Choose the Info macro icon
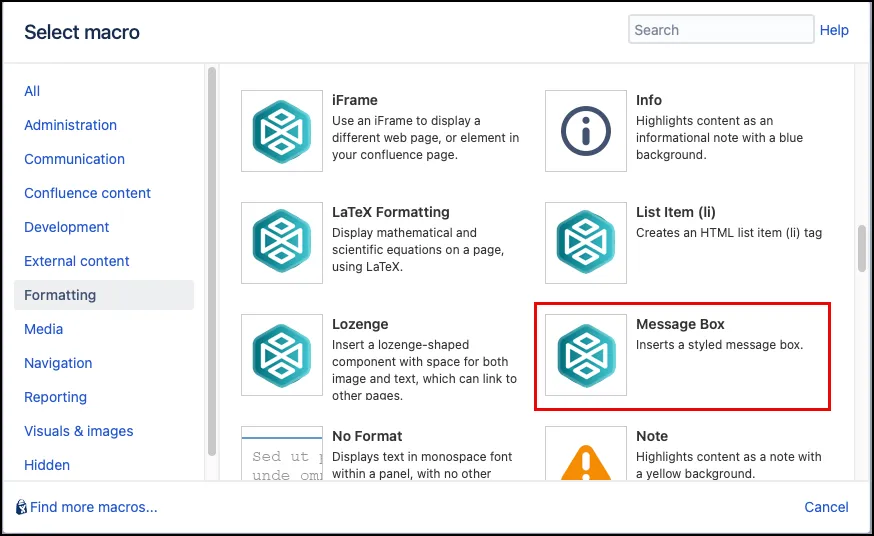The image size is (874, 536). pyautogui.click(x=586, y=131)
